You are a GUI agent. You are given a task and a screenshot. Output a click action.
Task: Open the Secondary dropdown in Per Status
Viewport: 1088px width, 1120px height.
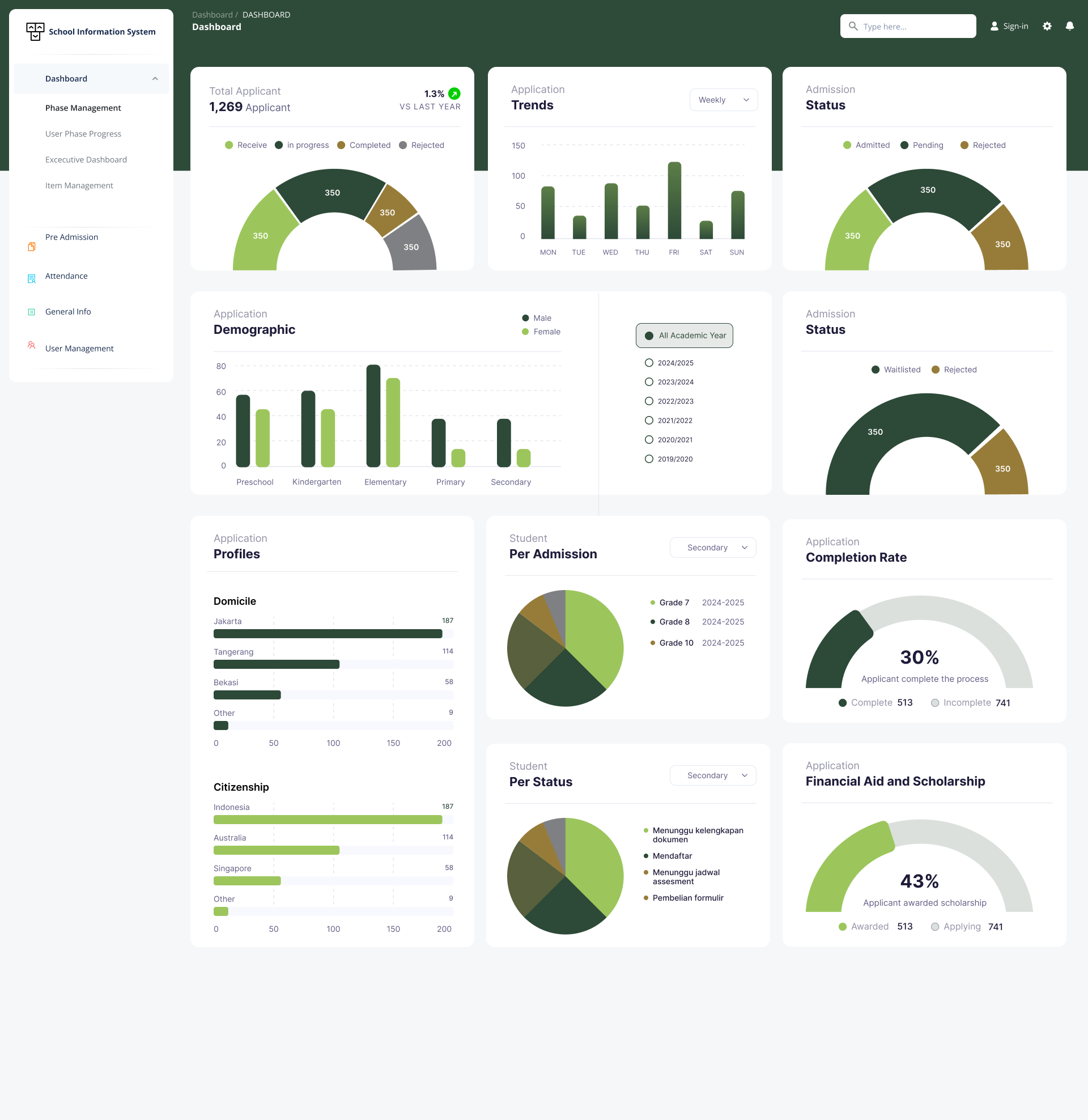pyautogui.click(x=712, y=775)
